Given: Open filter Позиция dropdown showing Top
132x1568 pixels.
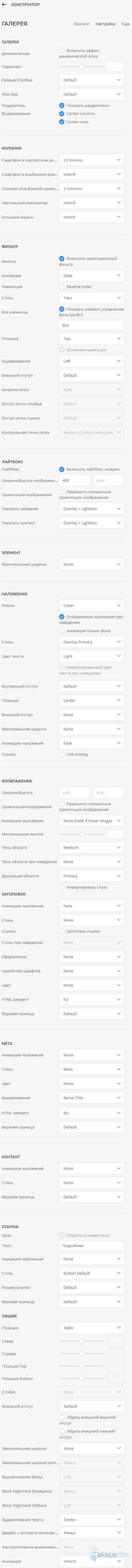Looking at the screenshot, I should [x=91, y=338].
